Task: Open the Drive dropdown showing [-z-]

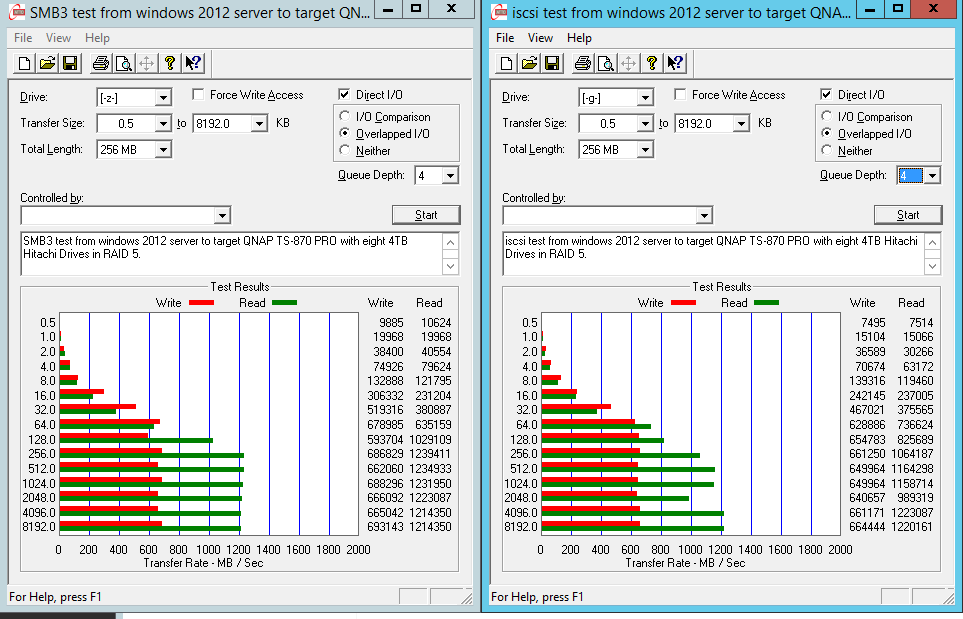Action: pos(163,98)
